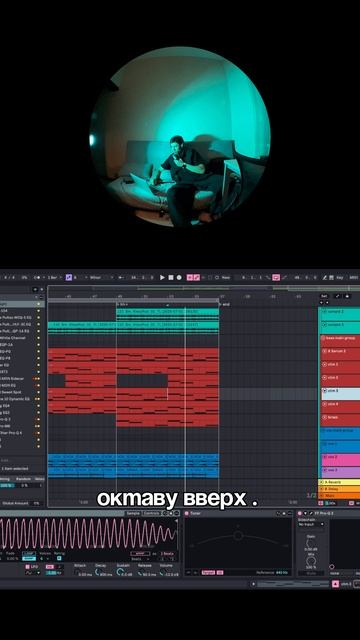Toggle the pink Draw Mode button
The height and width of the screenshot is (640, 360).
tap(276, 277)
